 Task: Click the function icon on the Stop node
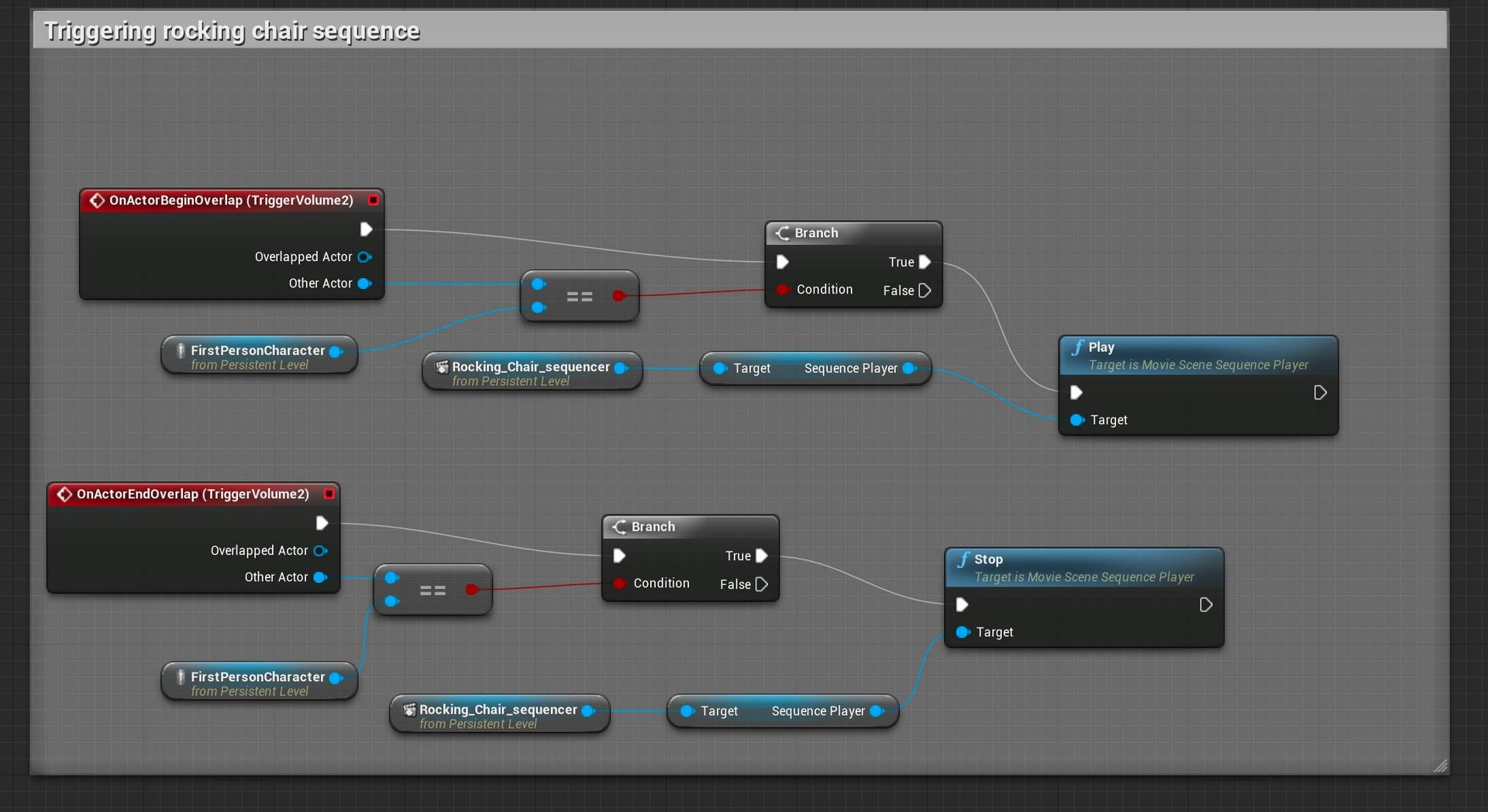pos(963,559)
